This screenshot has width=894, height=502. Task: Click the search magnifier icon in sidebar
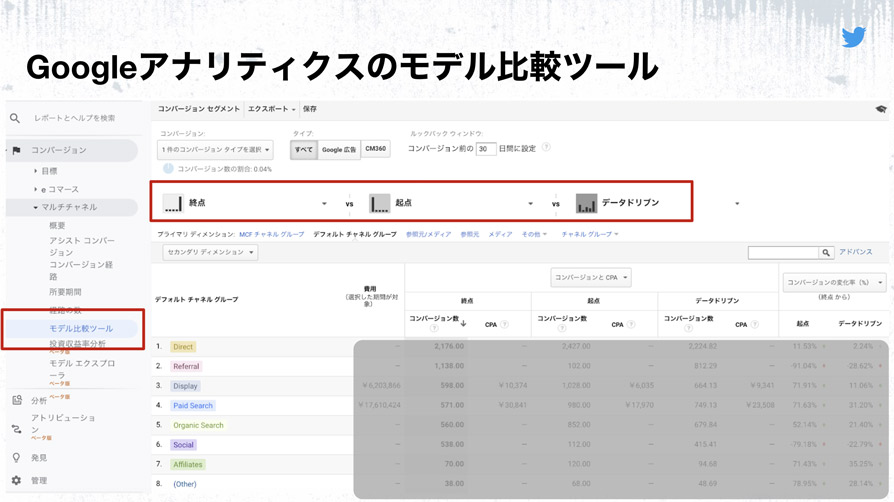coord(15,118)
